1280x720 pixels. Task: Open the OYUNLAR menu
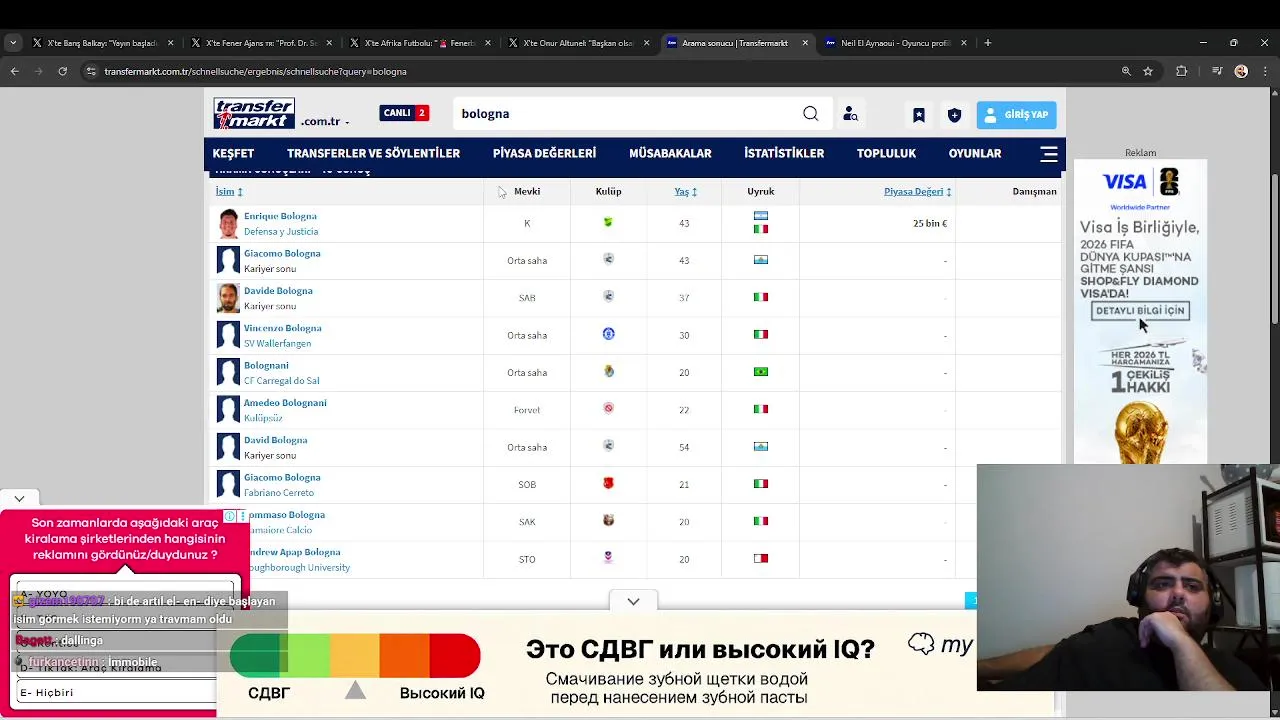[x=975, y=153]
